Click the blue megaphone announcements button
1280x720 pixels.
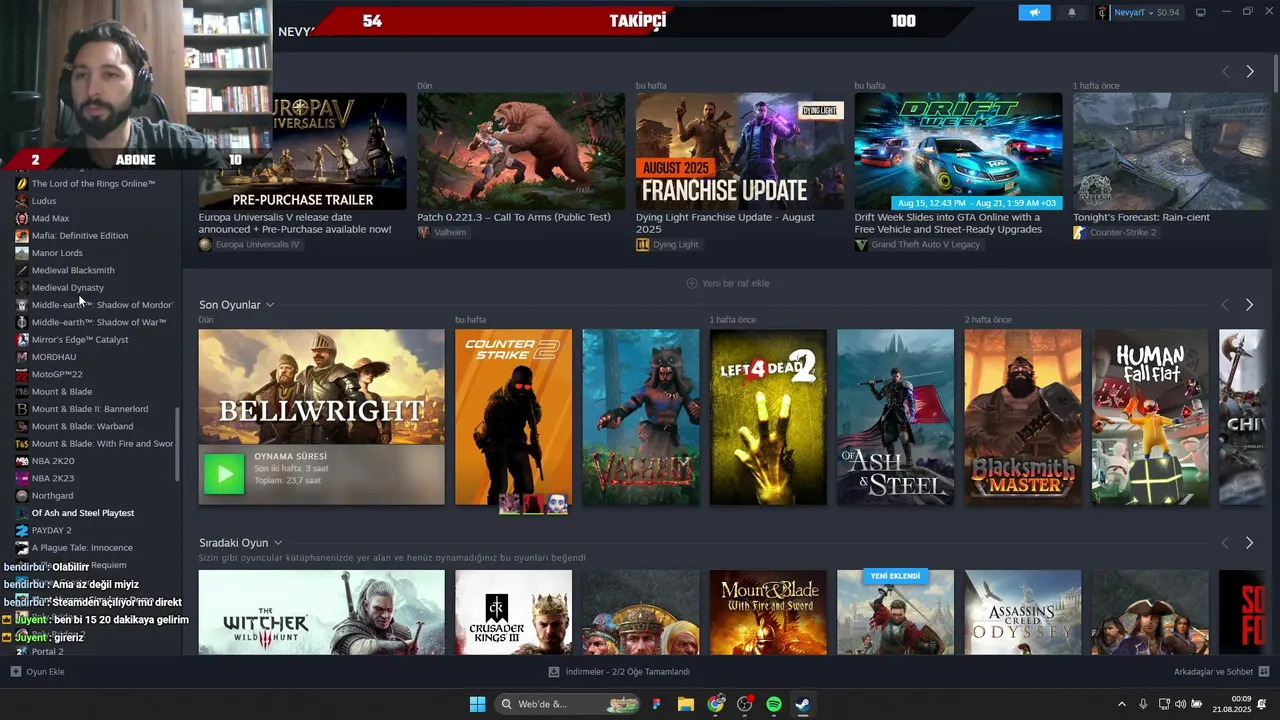pos(1034,12)
